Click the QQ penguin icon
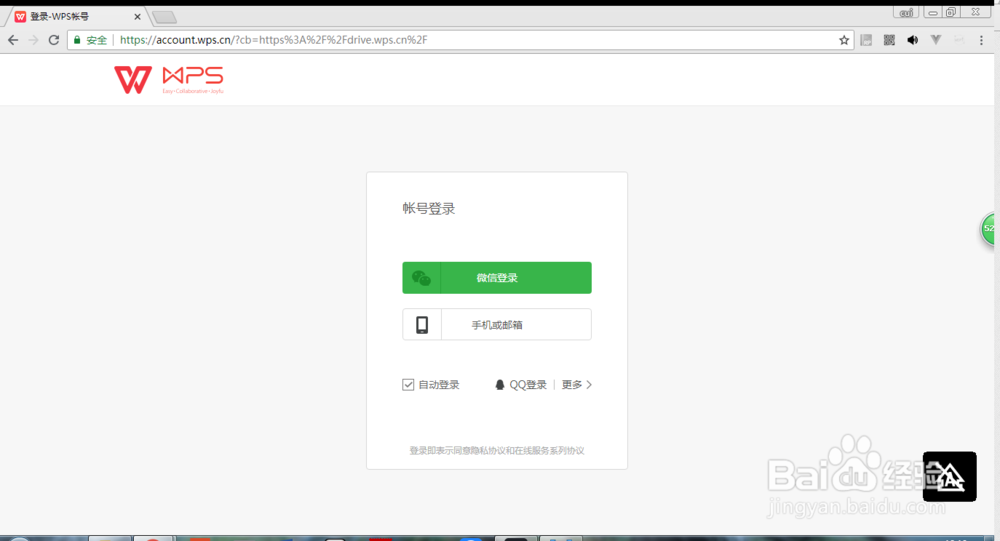 click(x=500, y=385)
